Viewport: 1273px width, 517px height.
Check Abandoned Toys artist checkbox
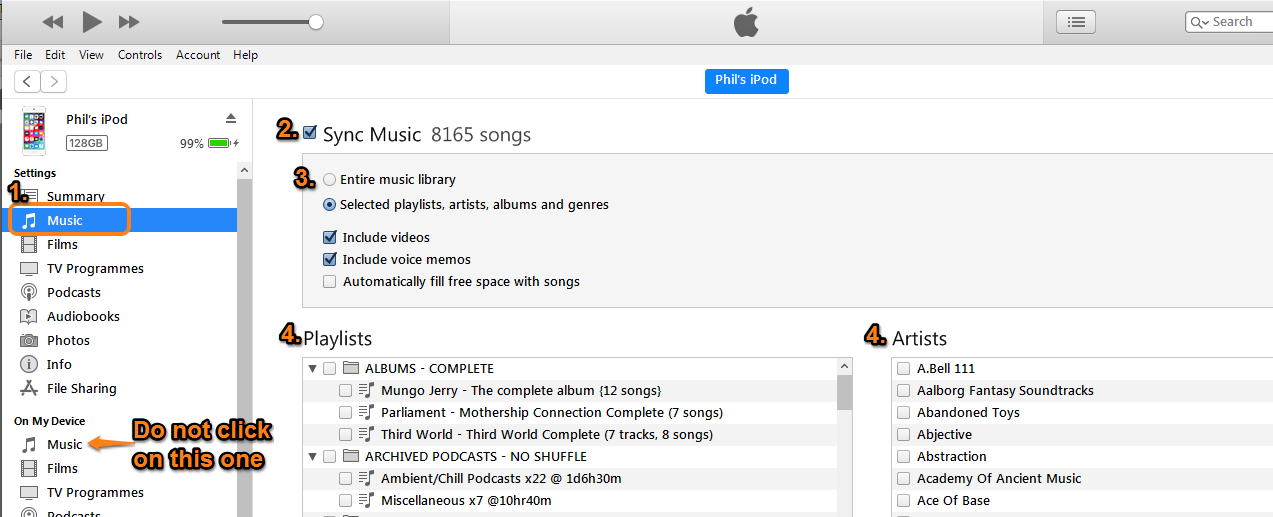904,413
